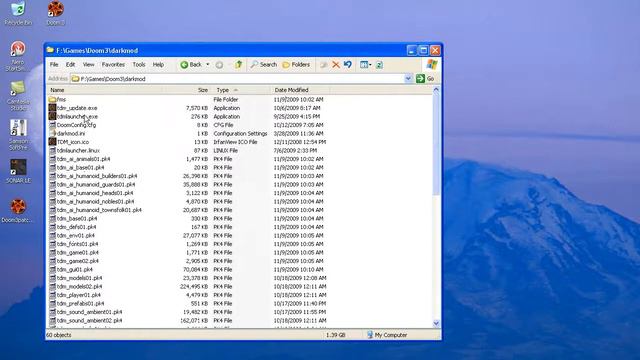Select tdm_ai_humanoid_guards01.pk4 file icon
This screenshot has width=640, height=360.
[x=52, y=184]
